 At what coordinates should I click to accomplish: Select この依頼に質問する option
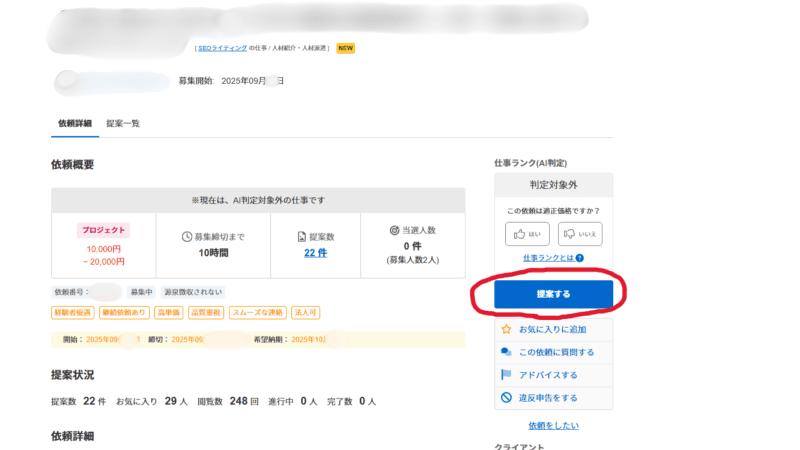tap(557, 352)
